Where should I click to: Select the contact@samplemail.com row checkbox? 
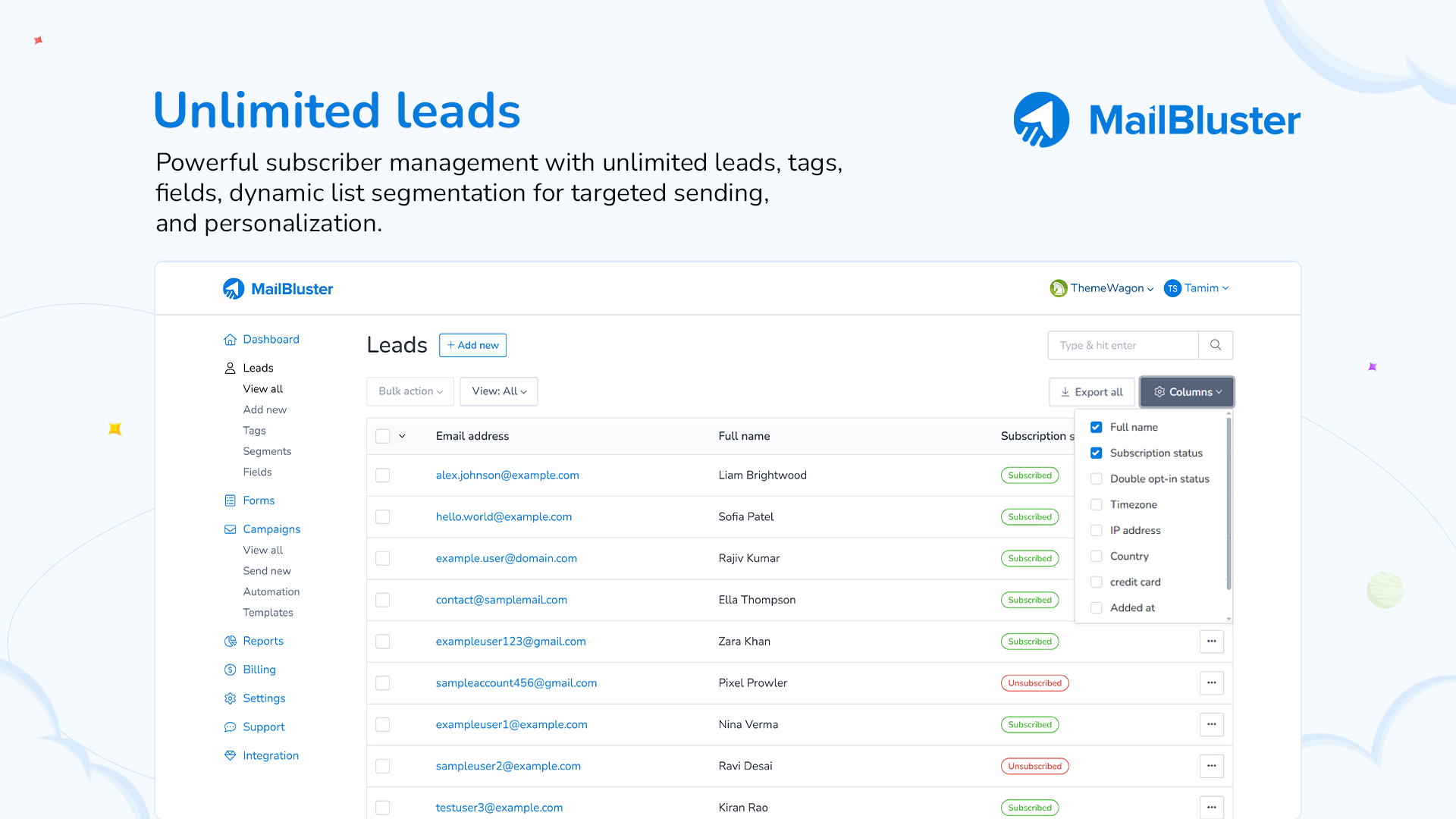click(x=383, y=600)
